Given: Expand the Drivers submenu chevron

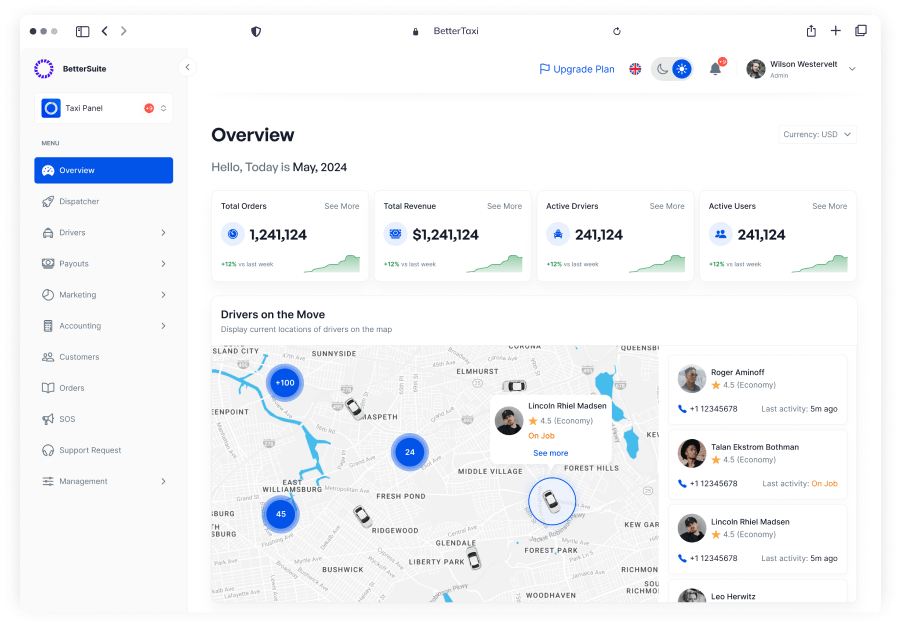Looking at the screenshot, I should 163,233.
